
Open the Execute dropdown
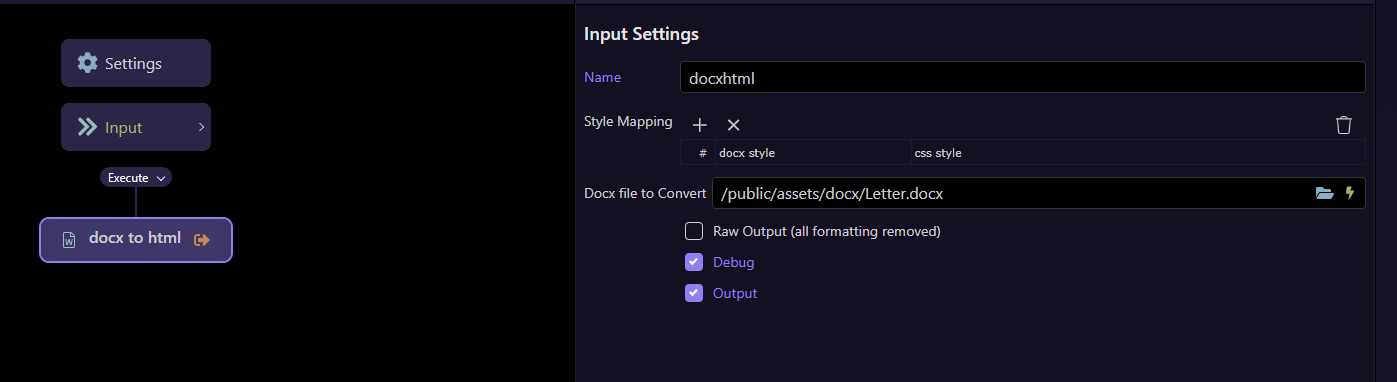click(136, 177)
